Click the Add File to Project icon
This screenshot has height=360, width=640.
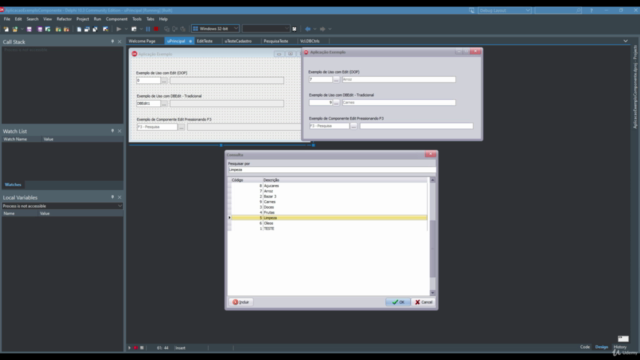point(58,29)
